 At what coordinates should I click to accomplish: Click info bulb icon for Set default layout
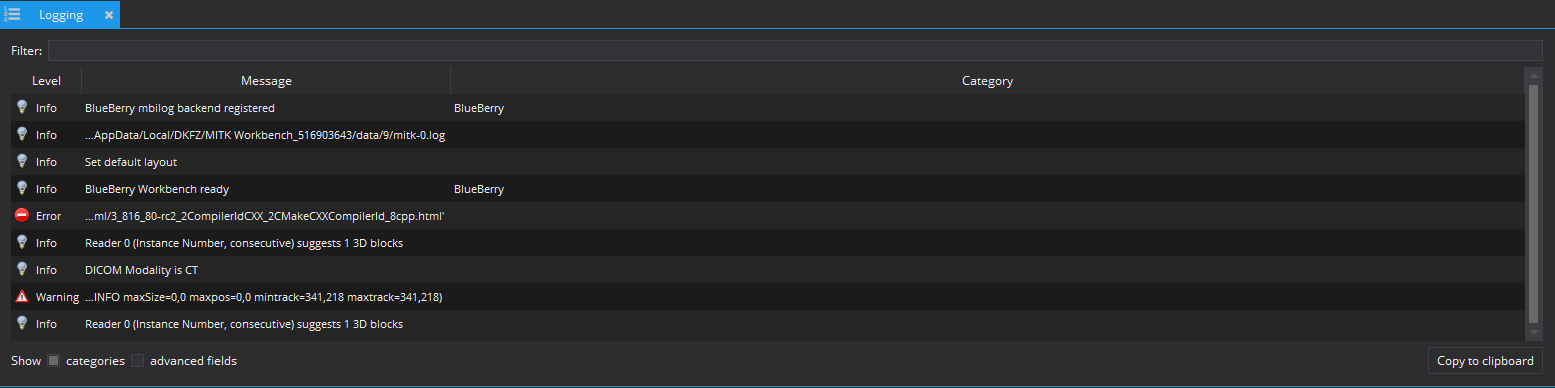pyautogui.click(x=22, y=162)
